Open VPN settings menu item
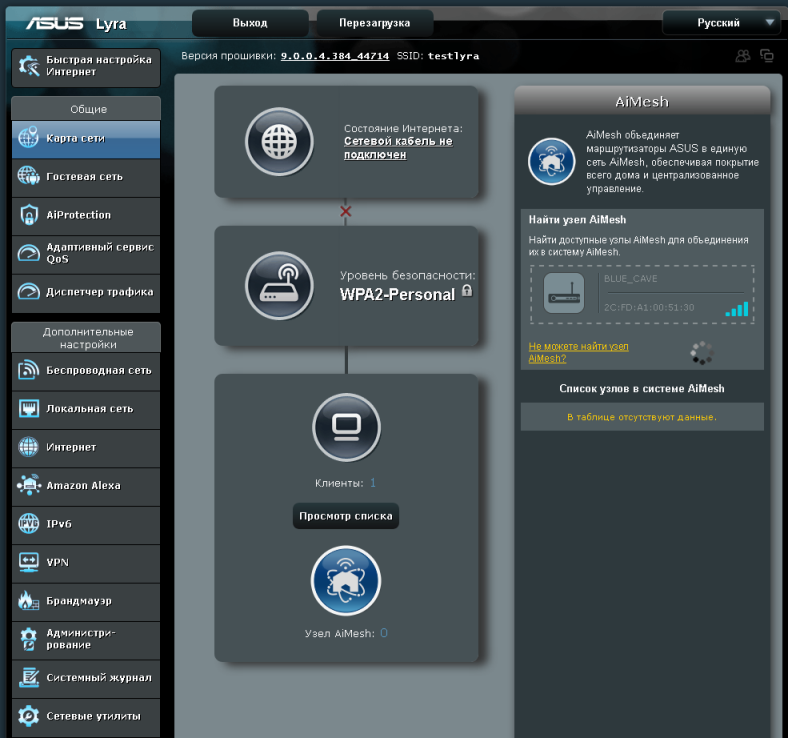 (x=86, y=564)
